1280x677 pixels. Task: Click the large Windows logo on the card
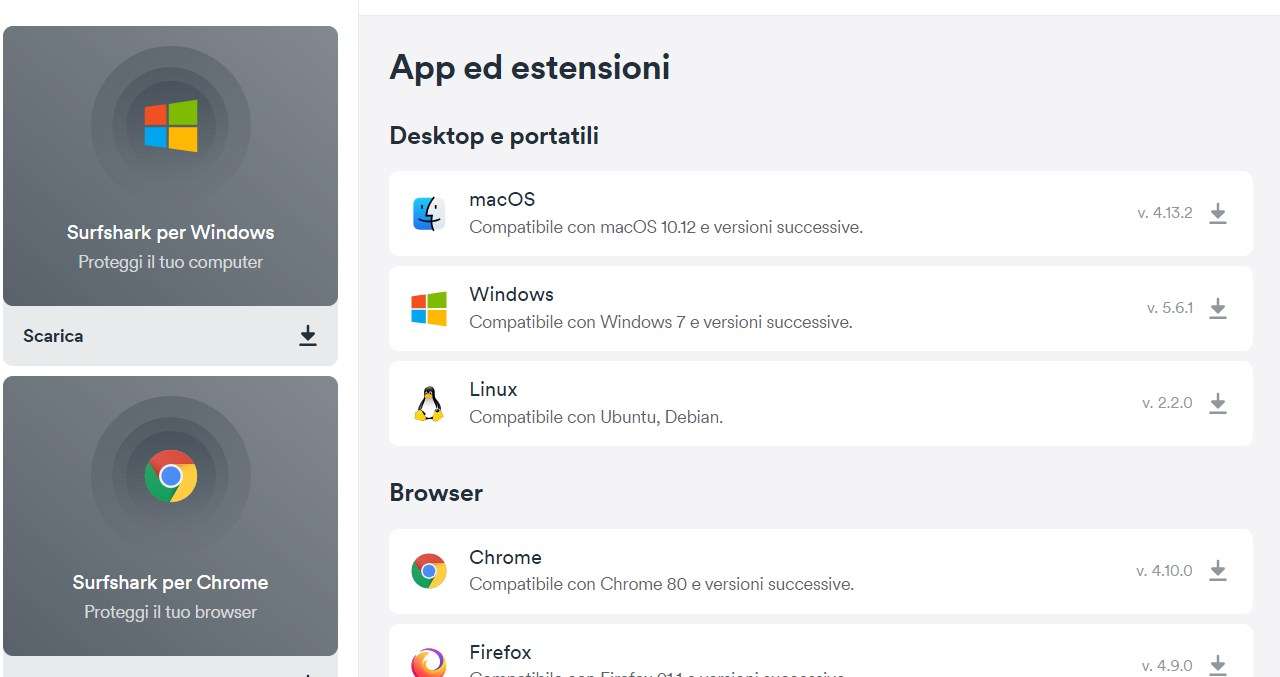pyautogui.click(x=171, y=126)
